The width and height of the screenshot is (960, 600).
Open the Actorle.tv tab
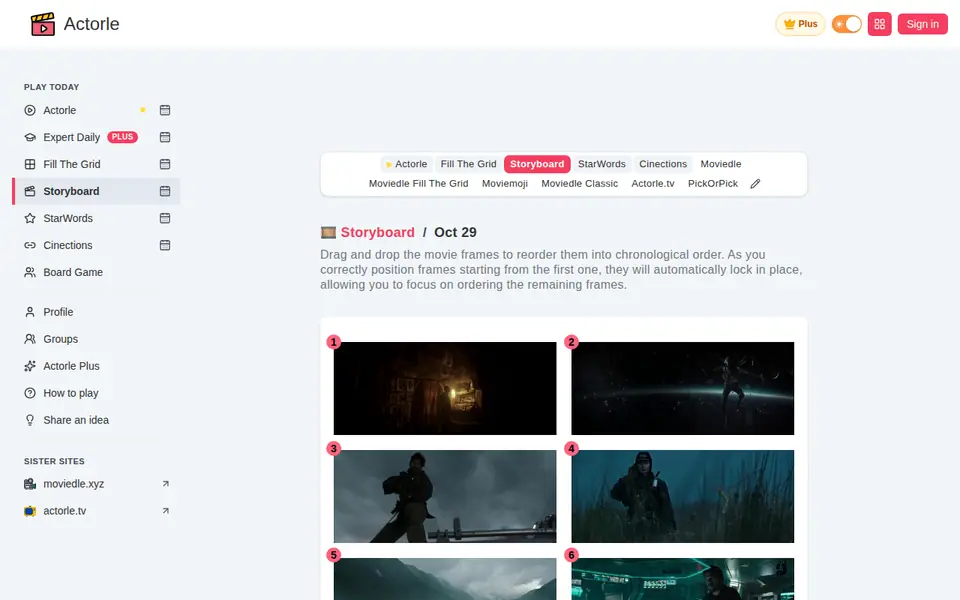653,184
